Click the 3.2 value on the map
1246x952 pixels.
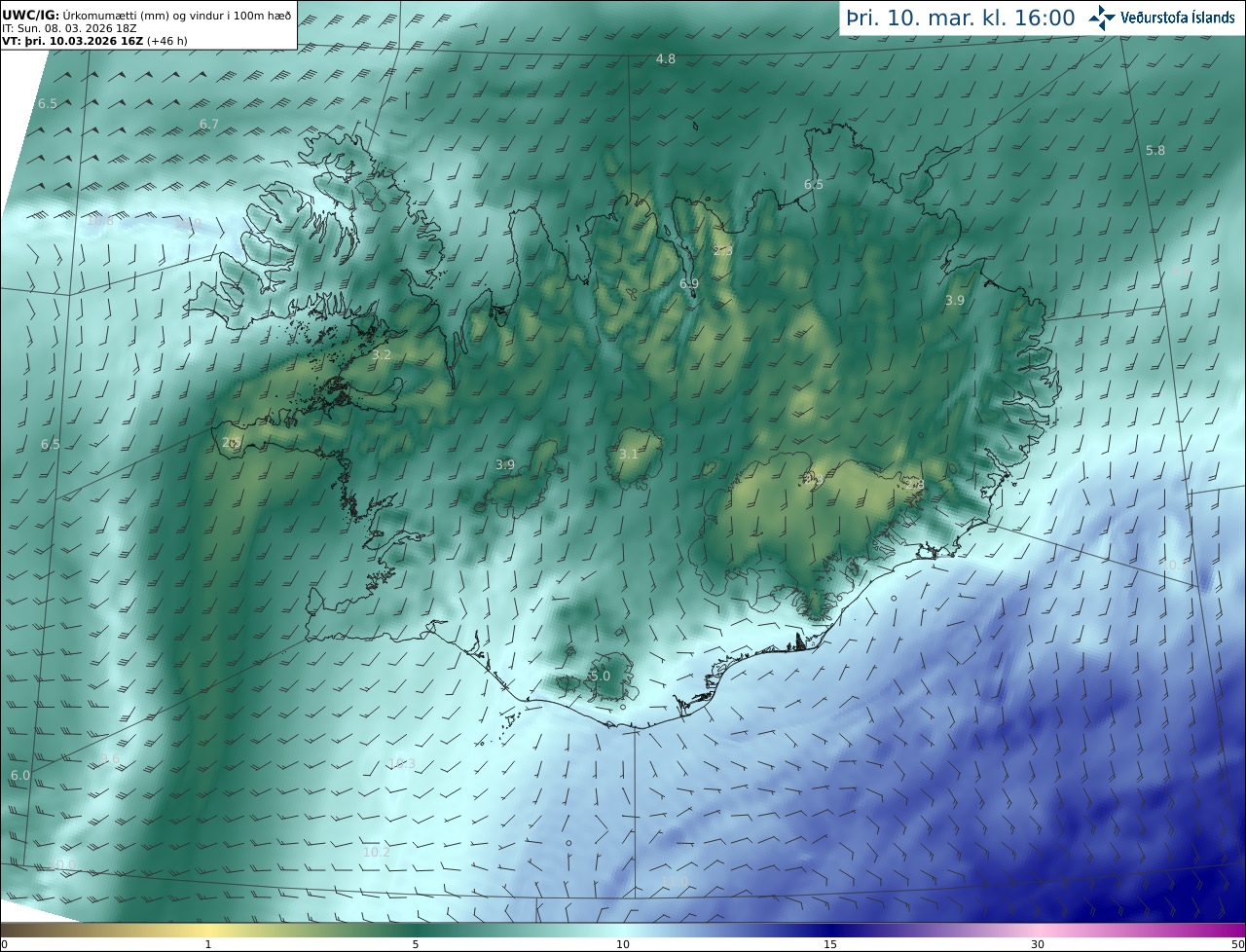(x=382, y=355)
